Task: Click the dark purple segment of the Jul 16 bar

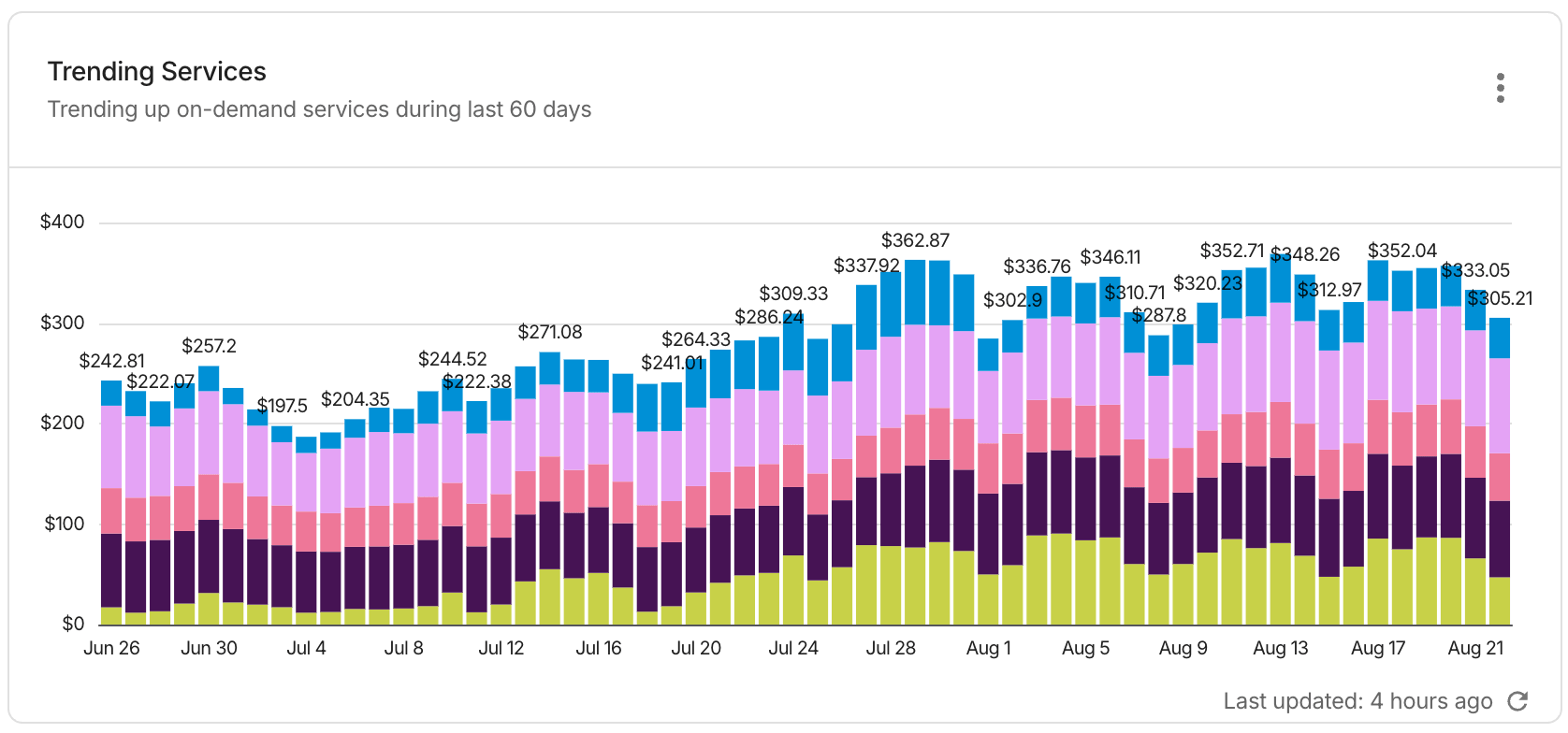Action: 599,540
